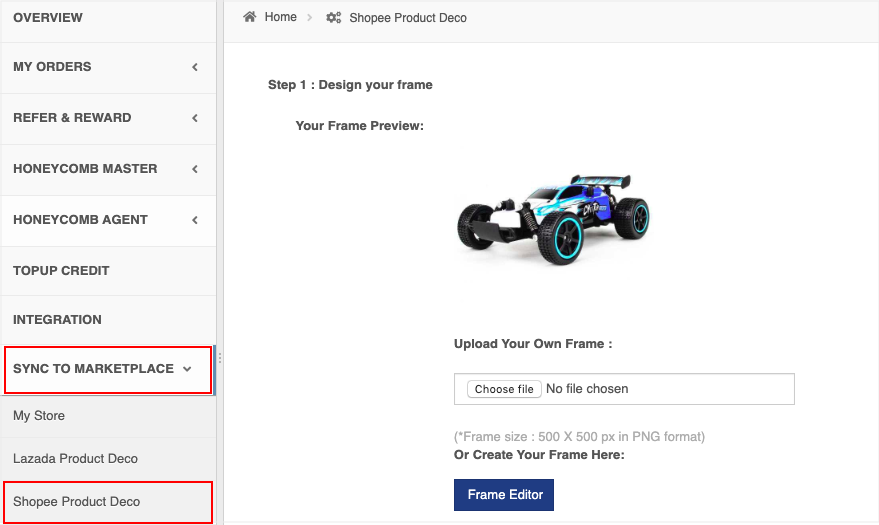Select Shopee Product Deco submenu item
The width and height of the screenshot is (879, 525).
tap(76, 502)
